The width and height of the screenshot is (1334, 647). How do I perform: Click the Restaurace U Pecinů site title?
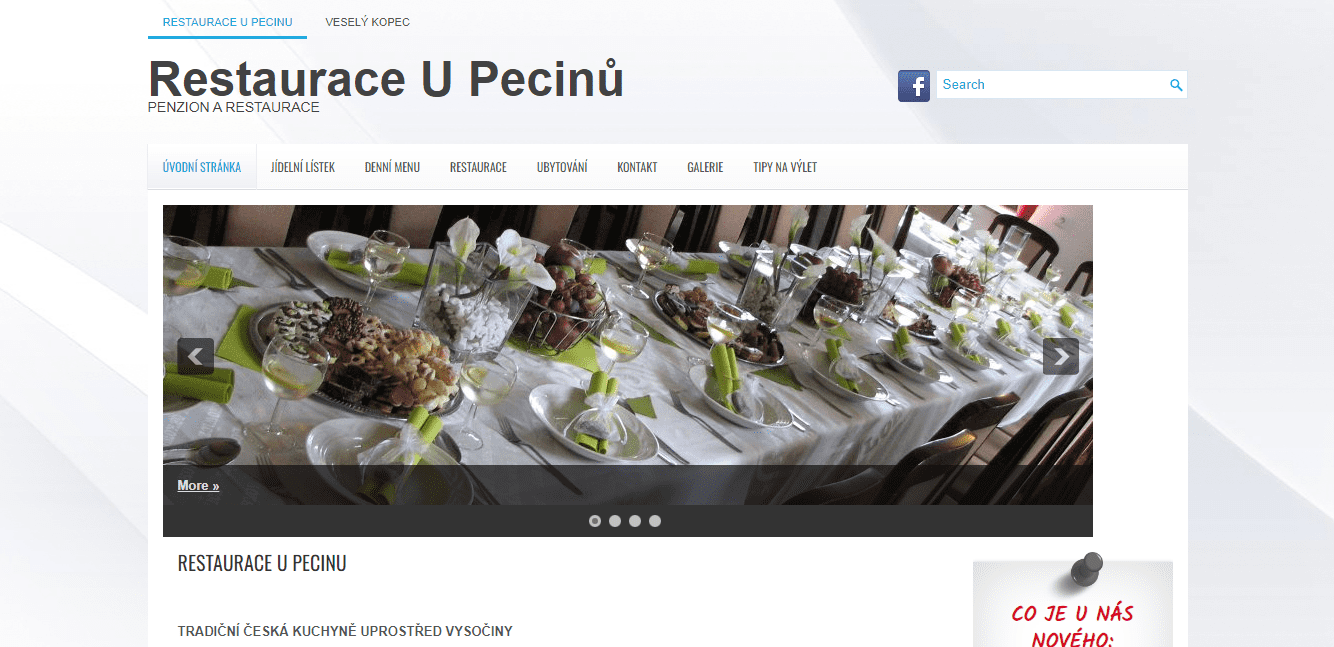click(x=386, y=79)
